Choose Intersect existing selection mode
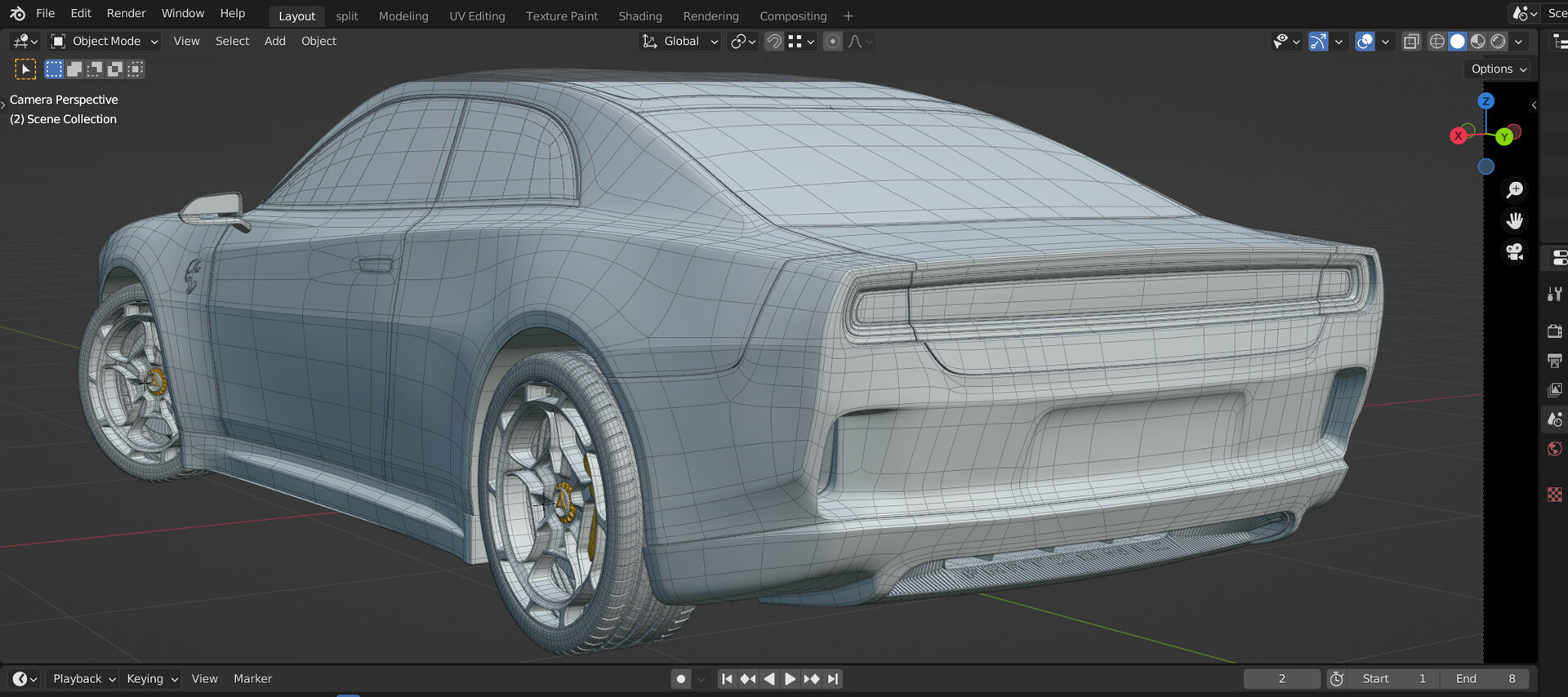This screenshot has height=697, width=1568. pyautogui.click(x=136, y=69)
